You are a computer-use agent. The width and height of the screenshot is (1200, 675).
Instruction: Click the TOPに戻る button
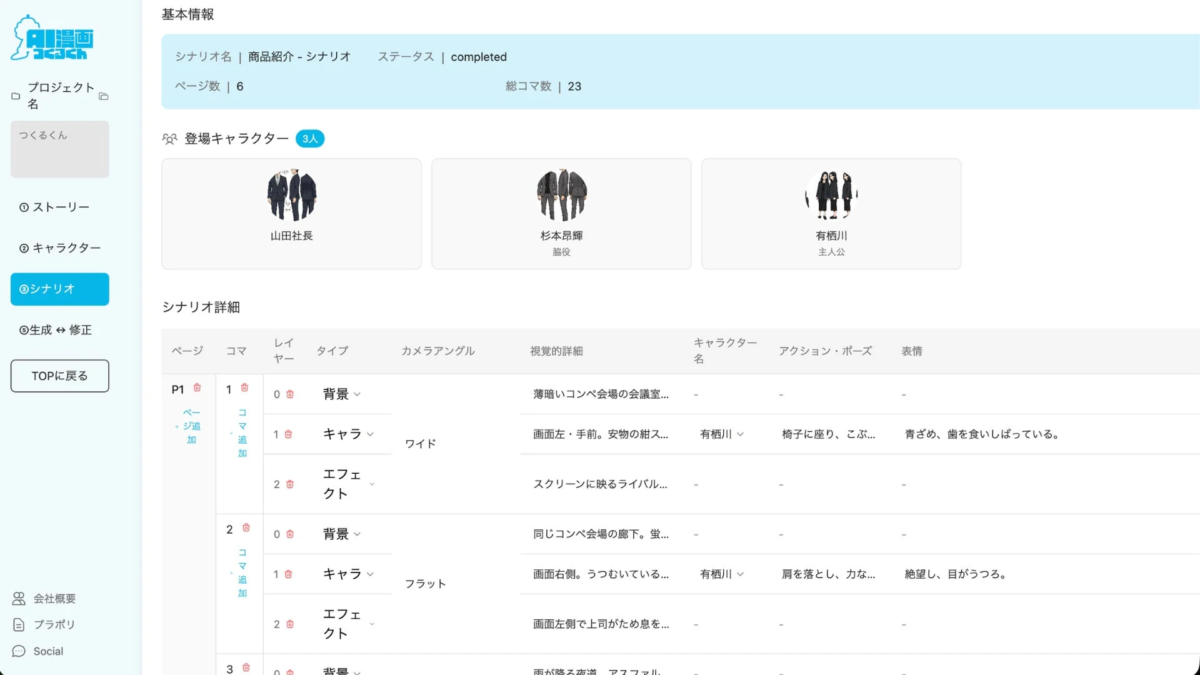pos(59,375)
